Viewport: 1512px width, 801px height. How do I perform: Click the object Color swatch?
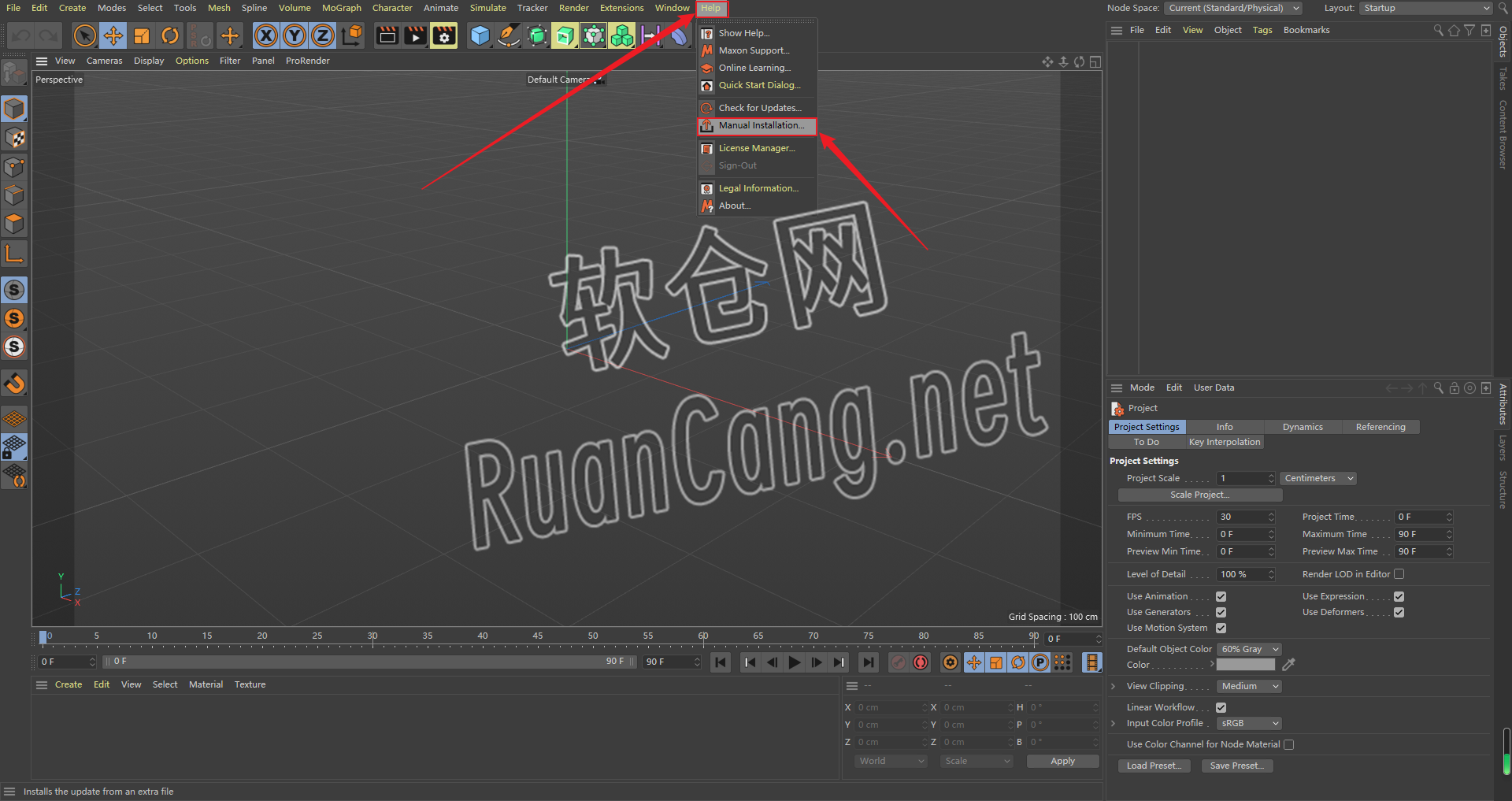(1245, 664)
